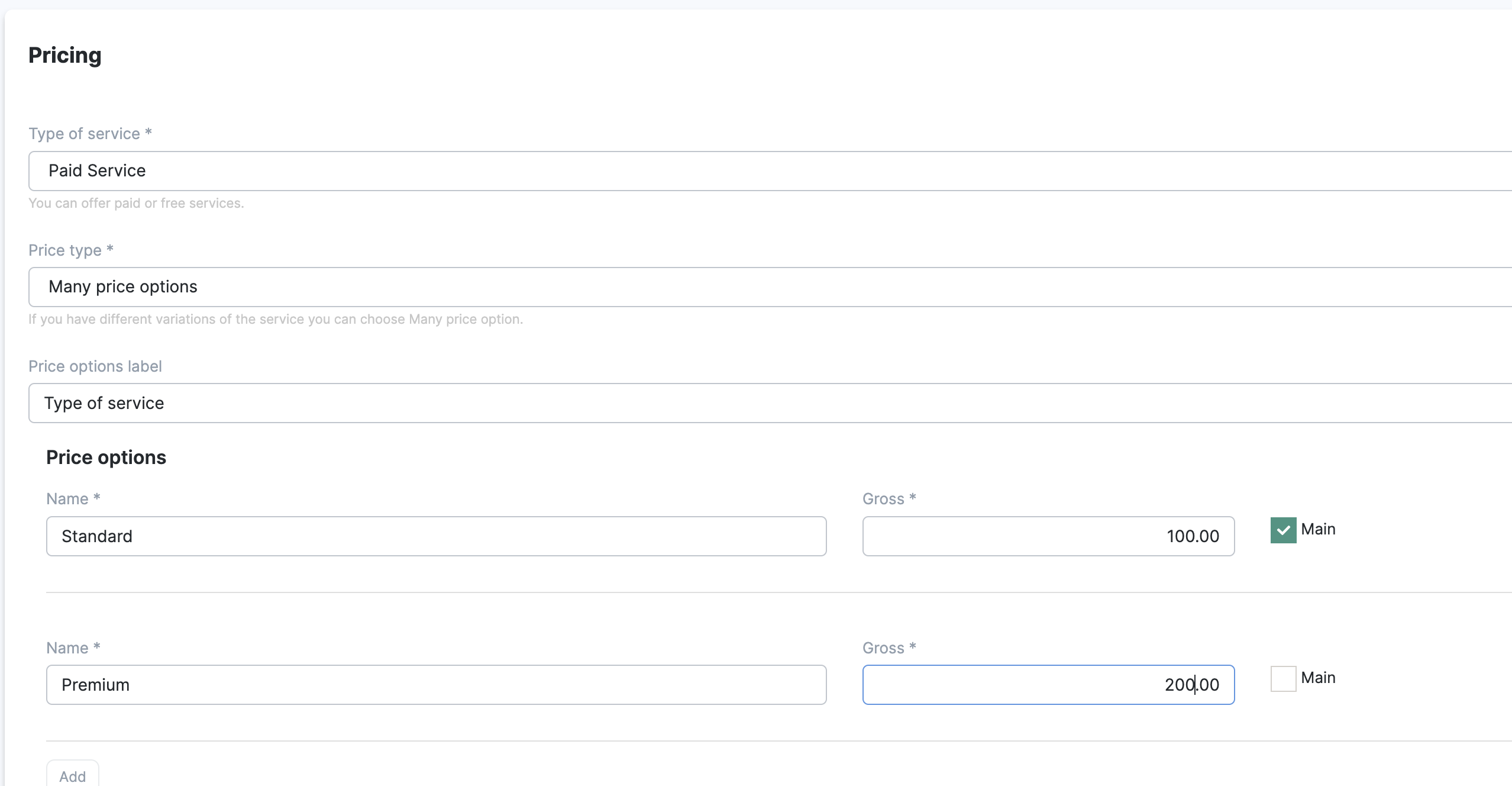The height and width of the screenshot is (786, 1512).
Task: Click the Name label above Premium
Action: coord(73,648)
